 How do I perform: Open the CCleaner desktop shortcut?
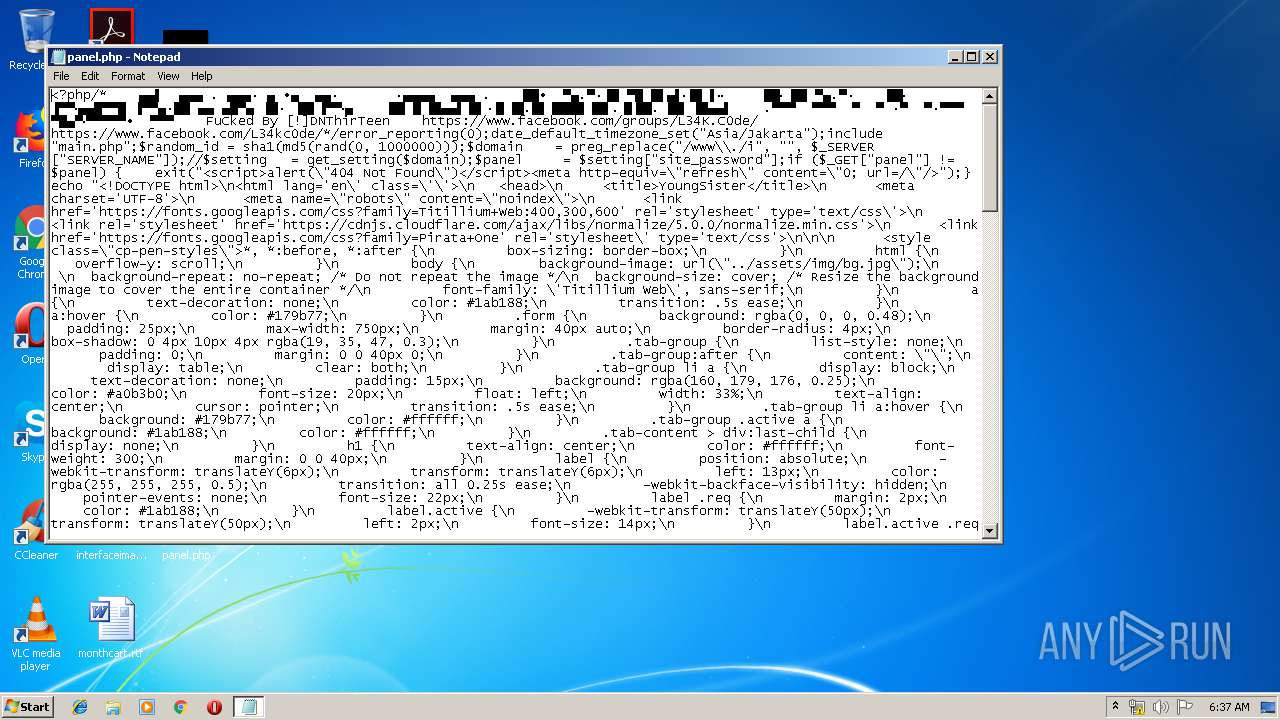(34, 530)
